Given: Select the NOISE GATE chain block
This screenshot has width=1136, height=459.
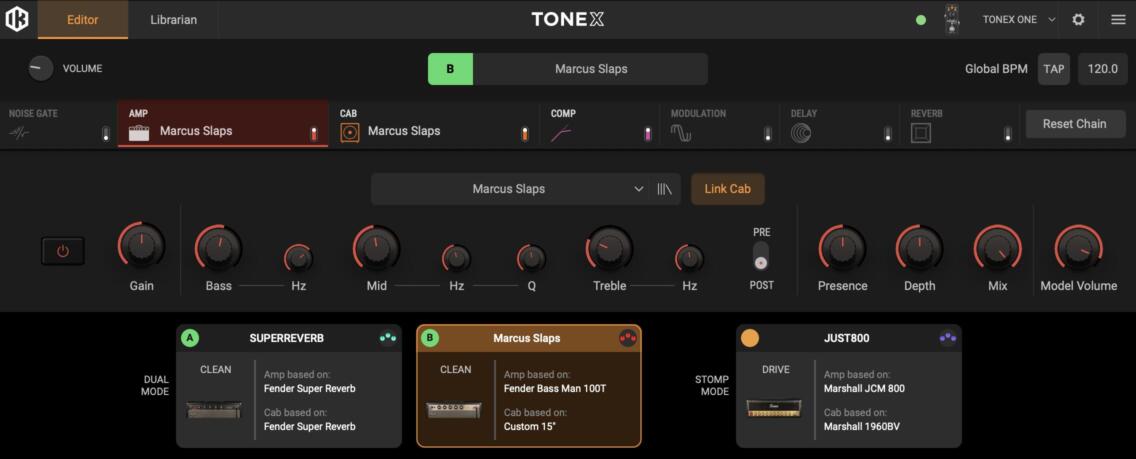Looking at the screenshot, I should 59,124.
